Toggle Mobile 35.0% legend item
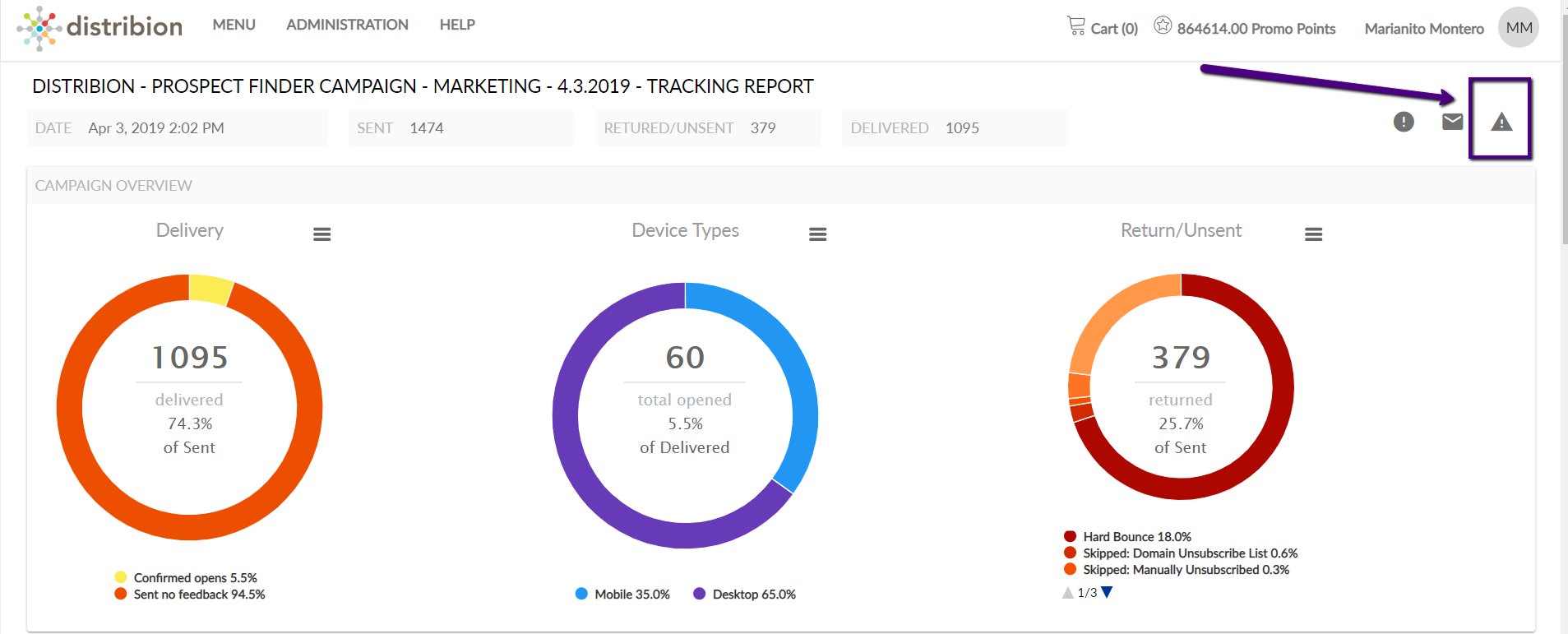 [622, 594]
